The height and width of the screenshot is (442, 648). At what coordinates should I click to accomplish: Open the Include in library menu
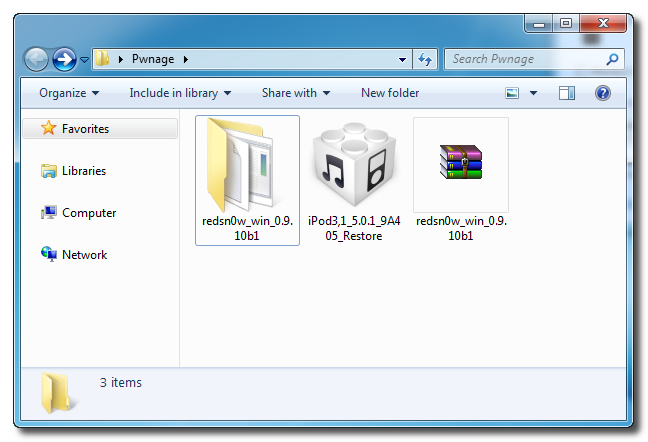point(180,93)
